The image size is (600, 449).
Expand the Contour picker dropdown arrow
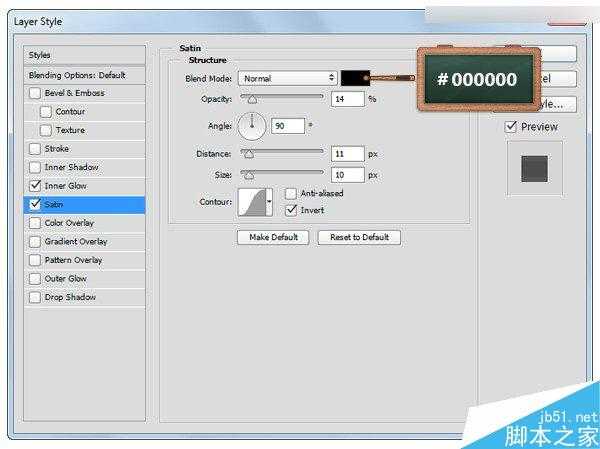click(x=269, y=202)
